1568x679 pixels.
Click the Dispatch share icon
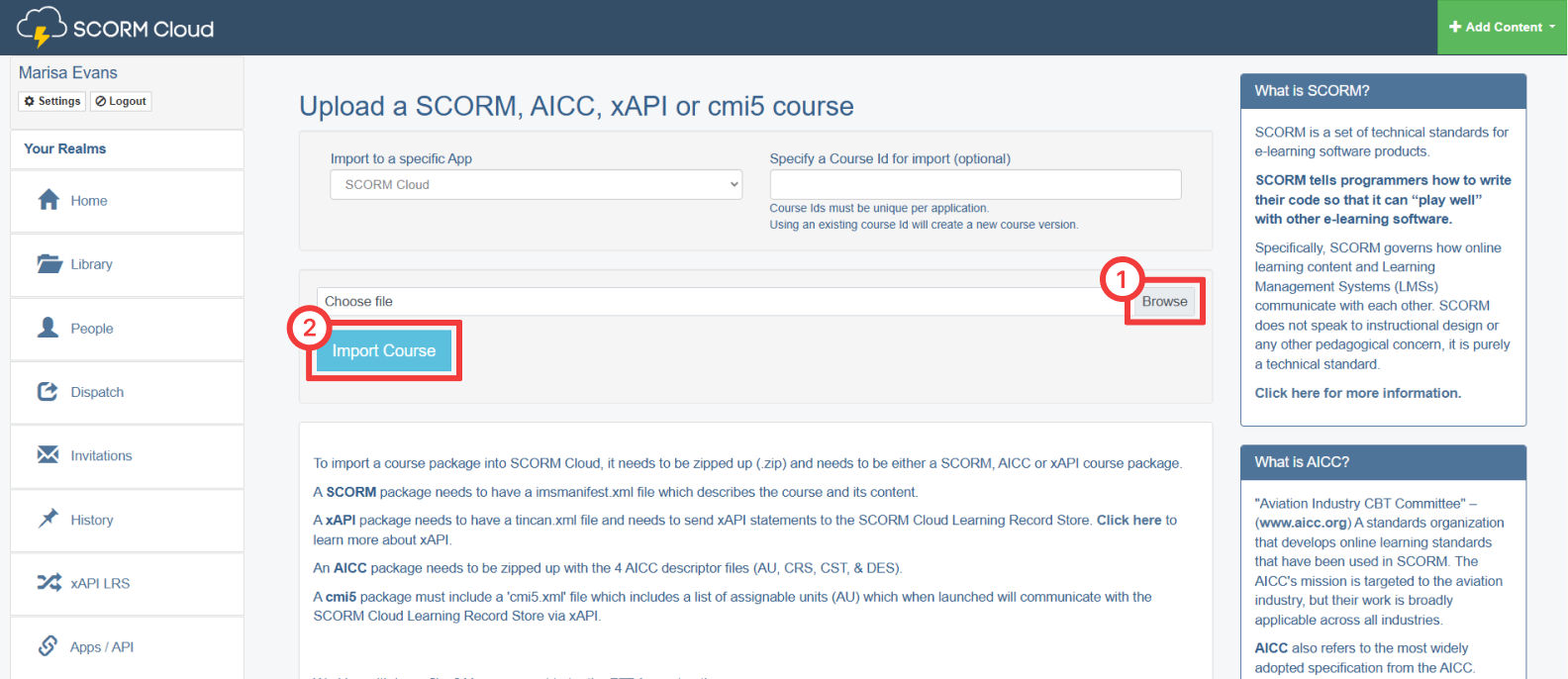(x=49, y=392)
